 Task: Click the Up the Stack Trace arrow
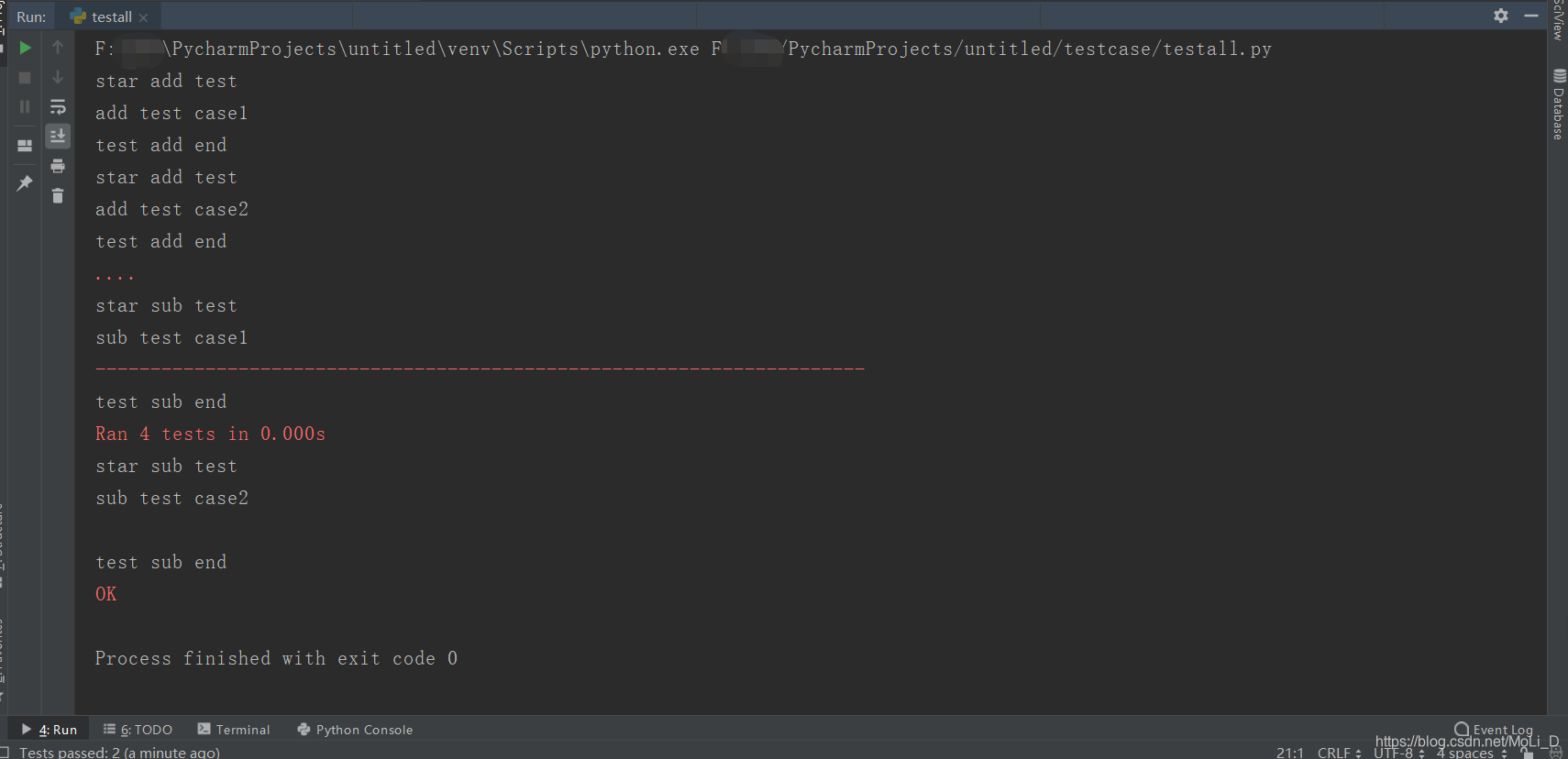pos(58,47)
